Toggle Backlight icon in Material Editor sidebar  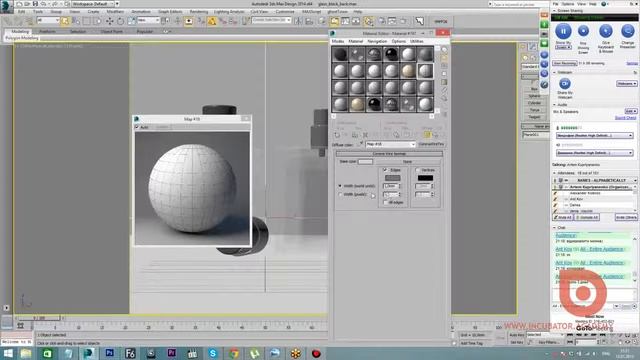(444, 58)
